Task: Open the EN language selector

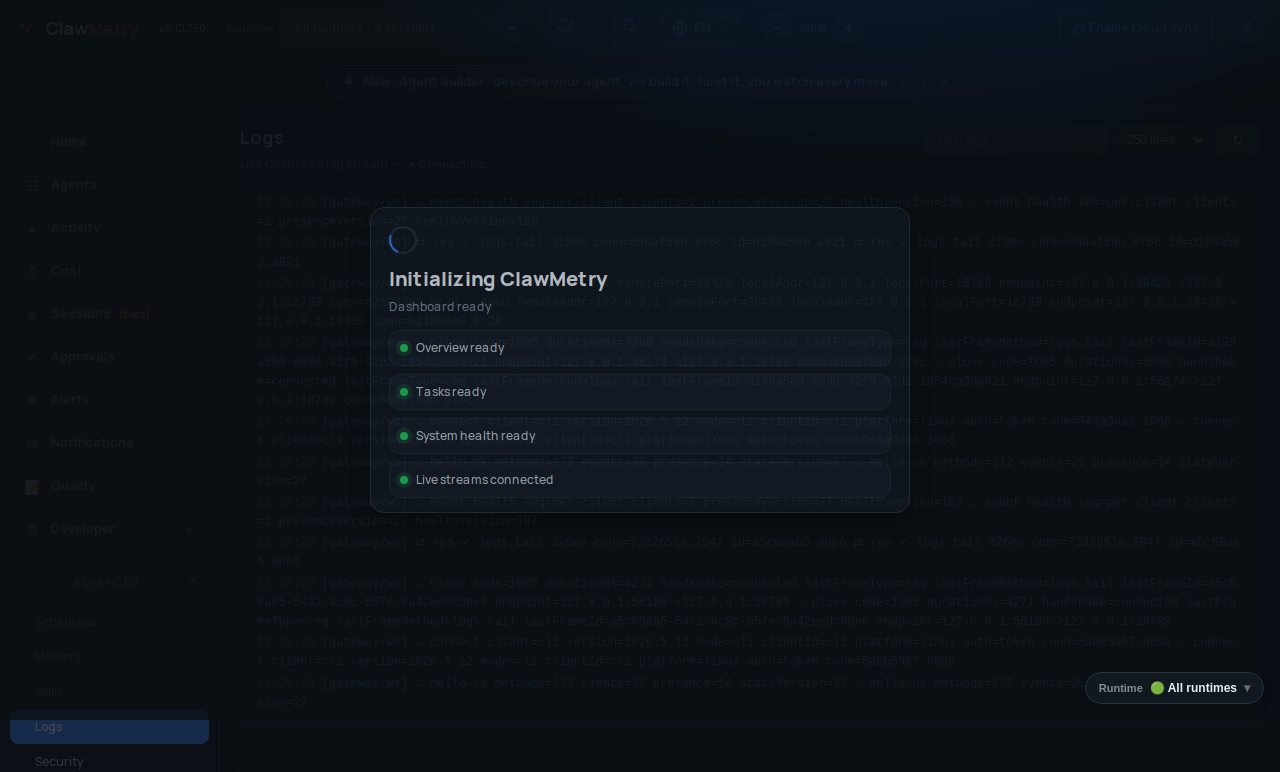Action: (700, 28)
